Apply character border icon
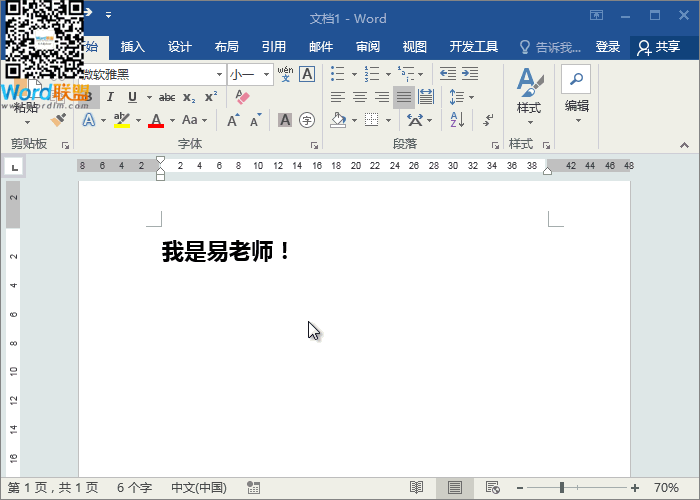The width and height of the screenshot is (700, 500). click(307, 74)
